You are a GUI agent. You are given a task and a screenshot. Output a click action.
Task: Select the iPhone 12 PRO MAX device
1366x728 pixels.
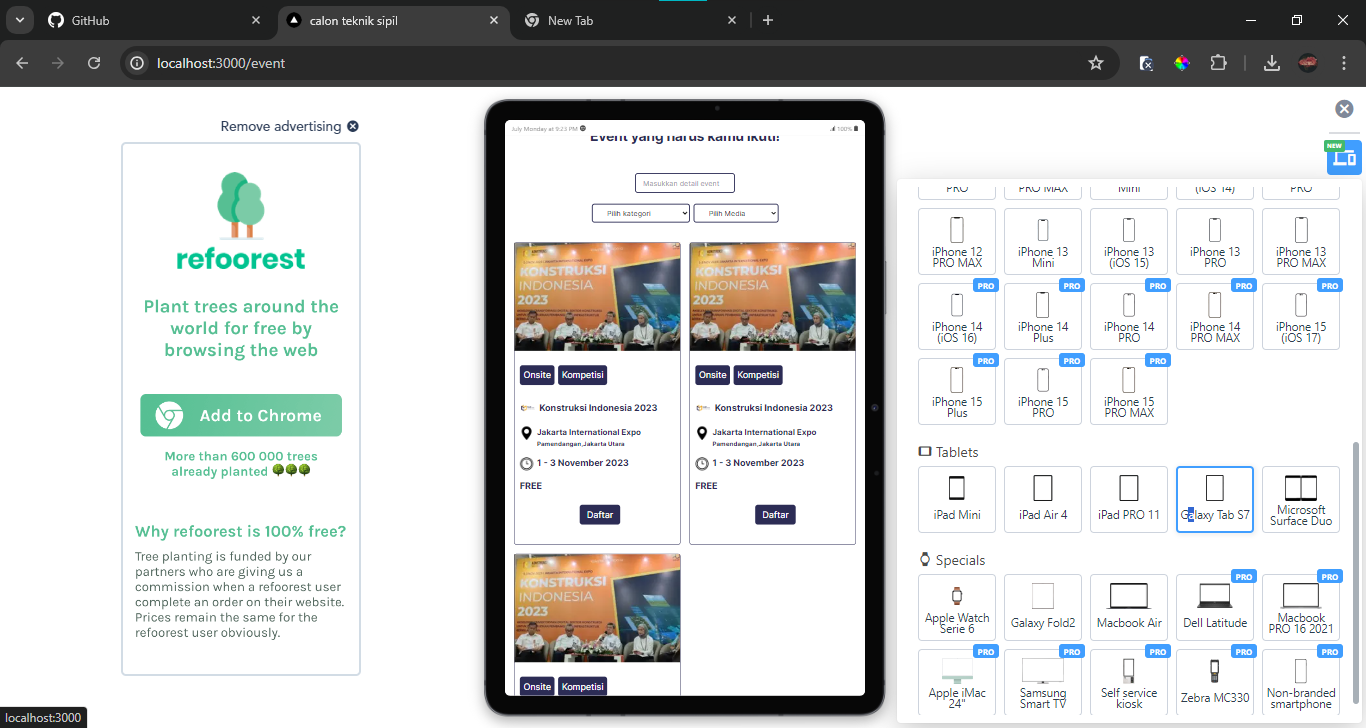click(957, 241)
